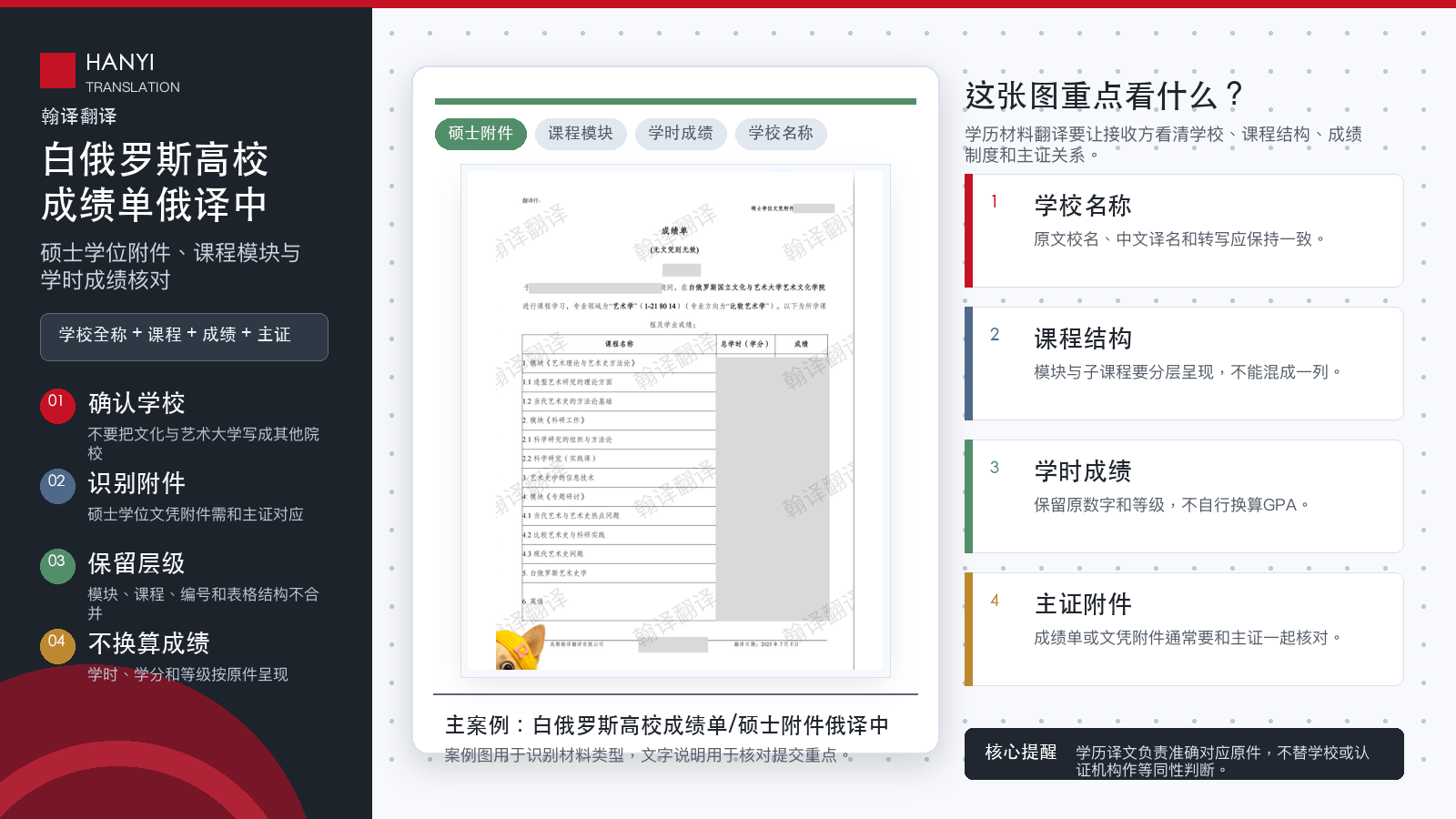Click the 课程名称 table header in the document
Image resolution: width=1456 pixels, height=819 pixels.
point(619,344)
